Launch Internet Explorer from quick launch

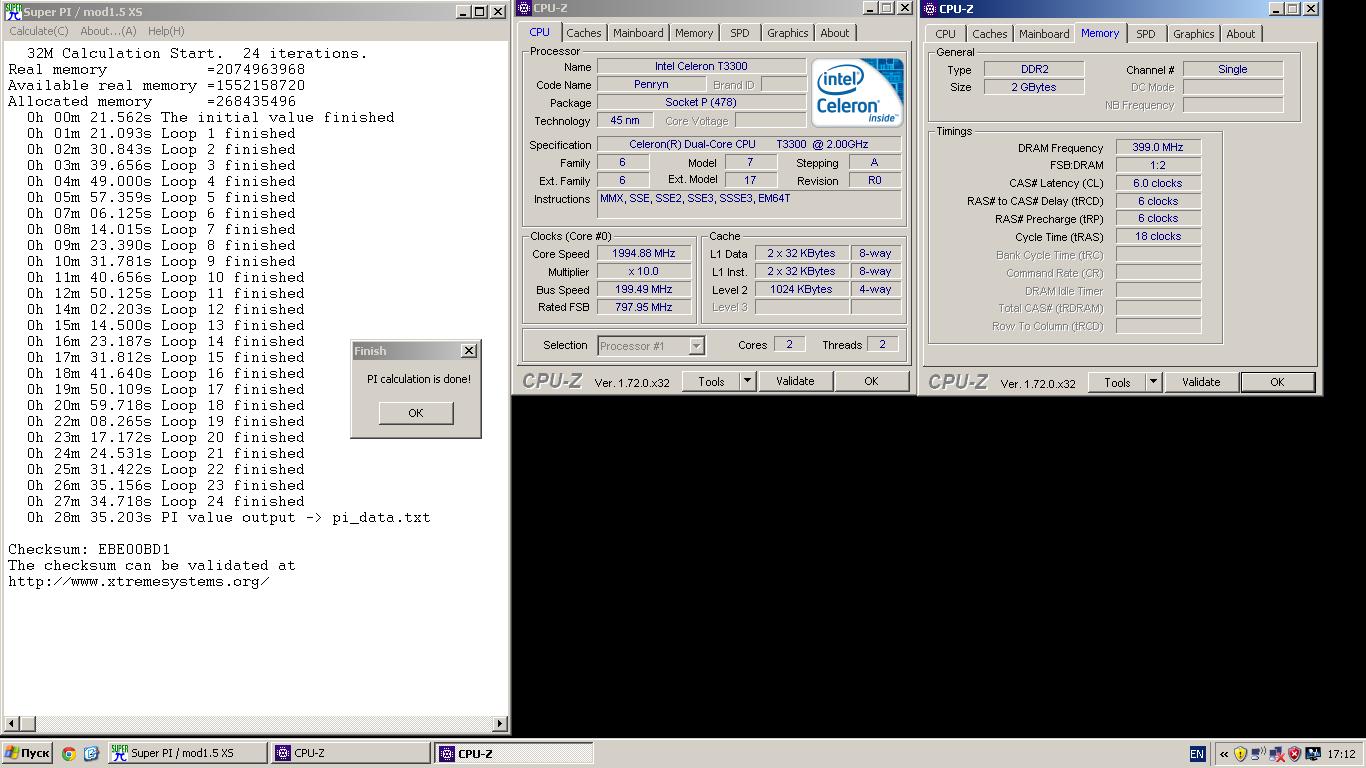point(91,754)
